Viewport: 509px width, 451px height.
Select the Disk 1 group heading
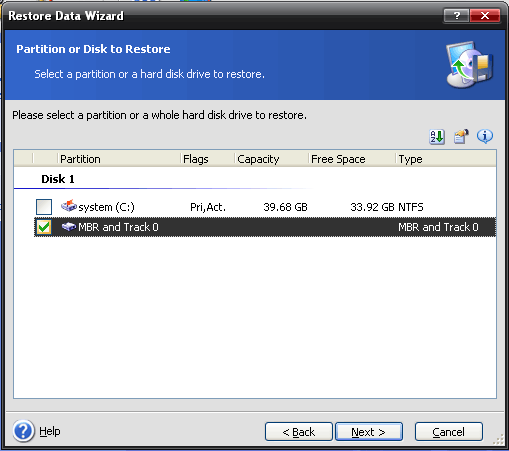[x=58, y=179]
